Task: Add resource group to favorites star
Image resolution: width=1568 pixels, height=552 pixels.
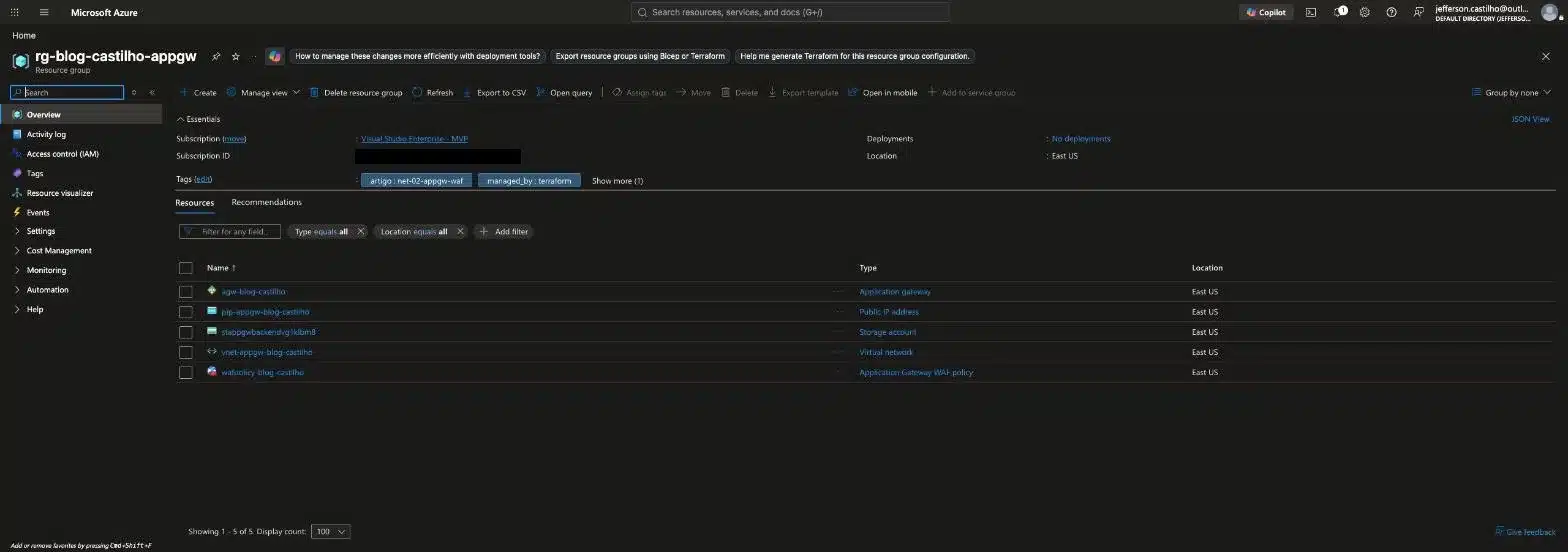Action: tap(236, 56)
